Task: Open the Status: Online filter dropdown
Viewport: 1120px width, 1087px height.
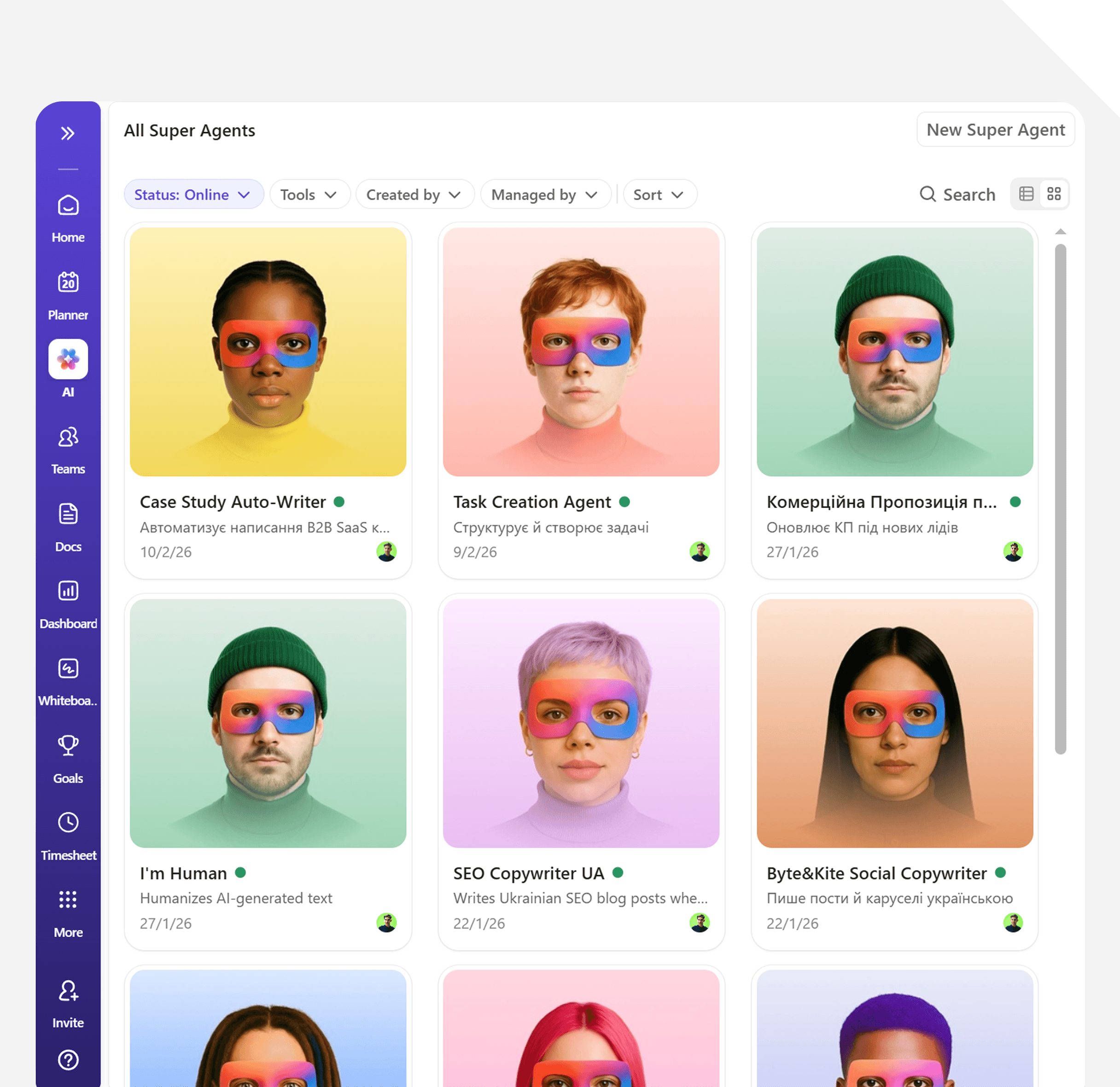Action: [193, 195]
